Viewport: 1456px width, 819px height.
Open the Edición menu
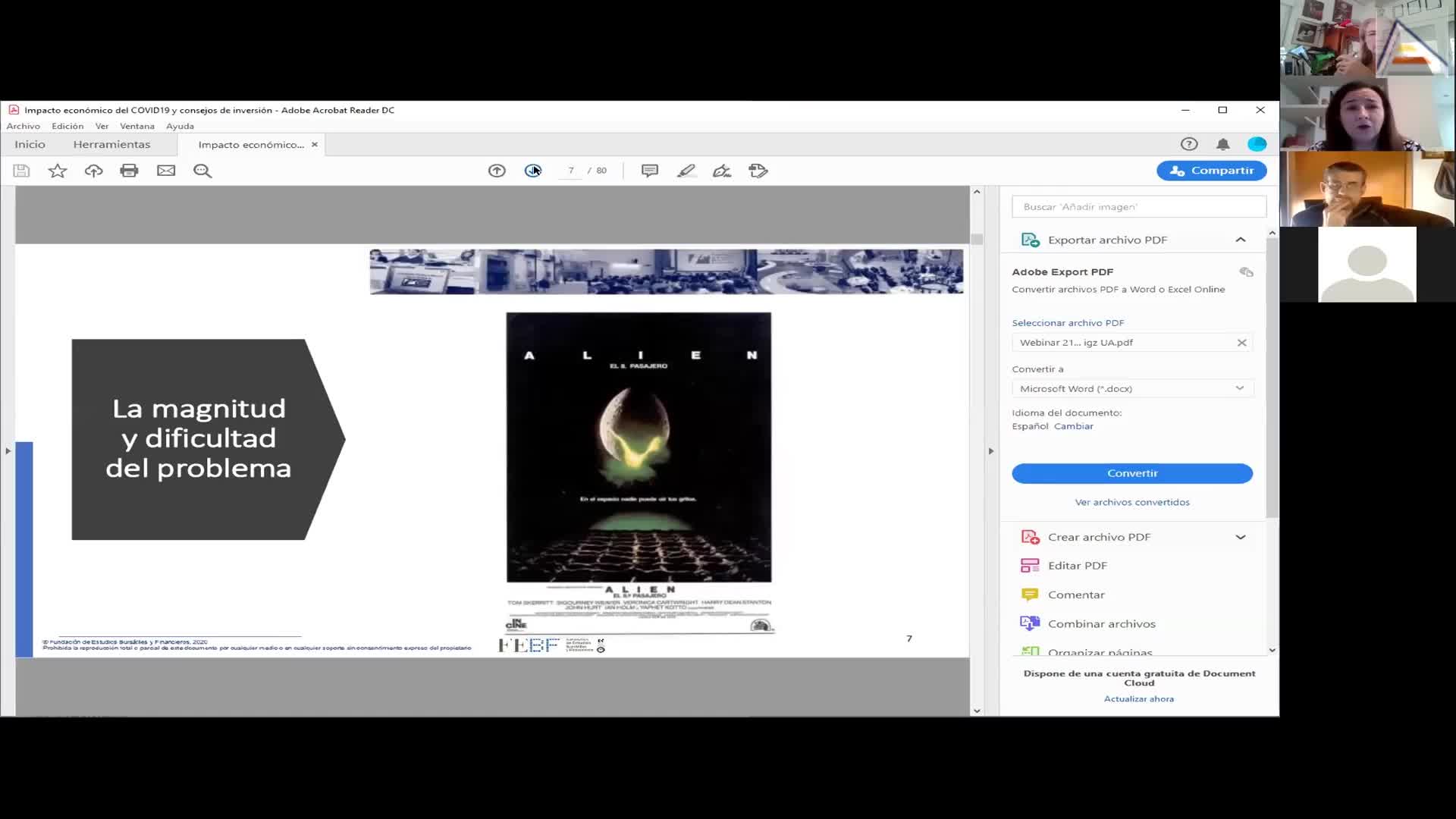point(67,126)
